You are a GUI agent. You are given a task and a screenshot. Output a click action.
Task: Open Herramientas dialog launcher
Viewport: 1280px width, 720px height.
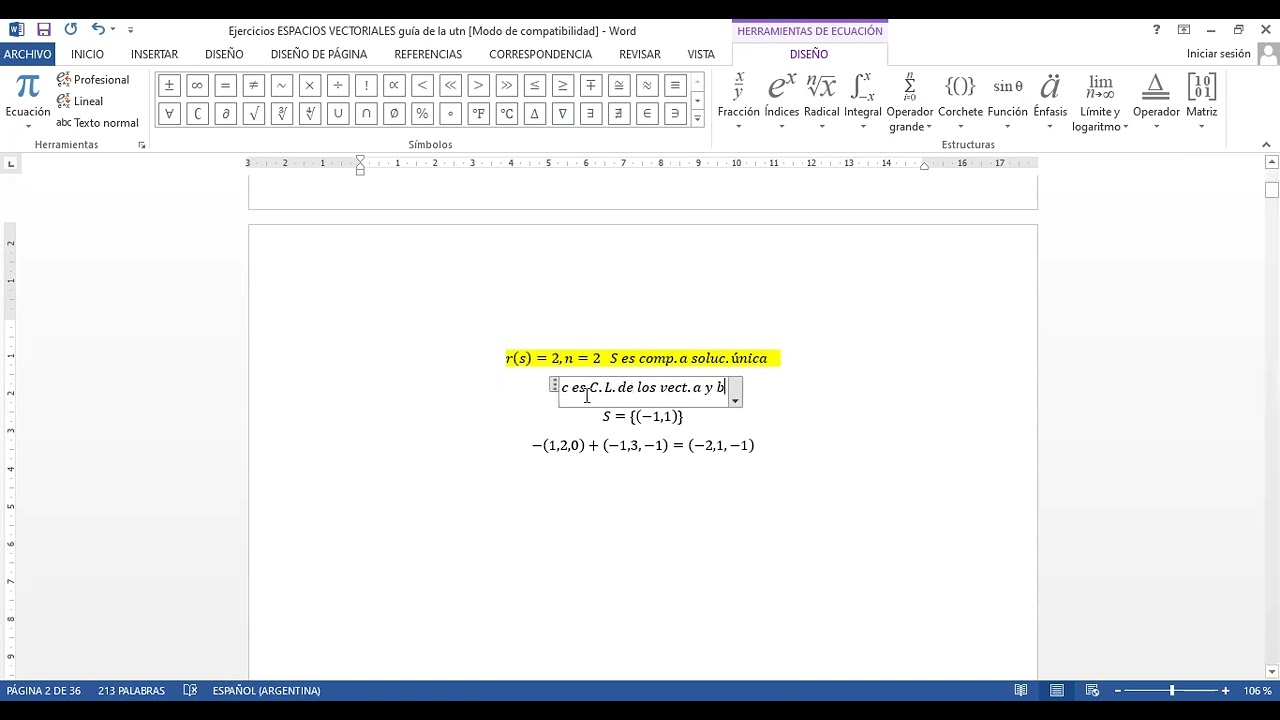coord(142,145)
